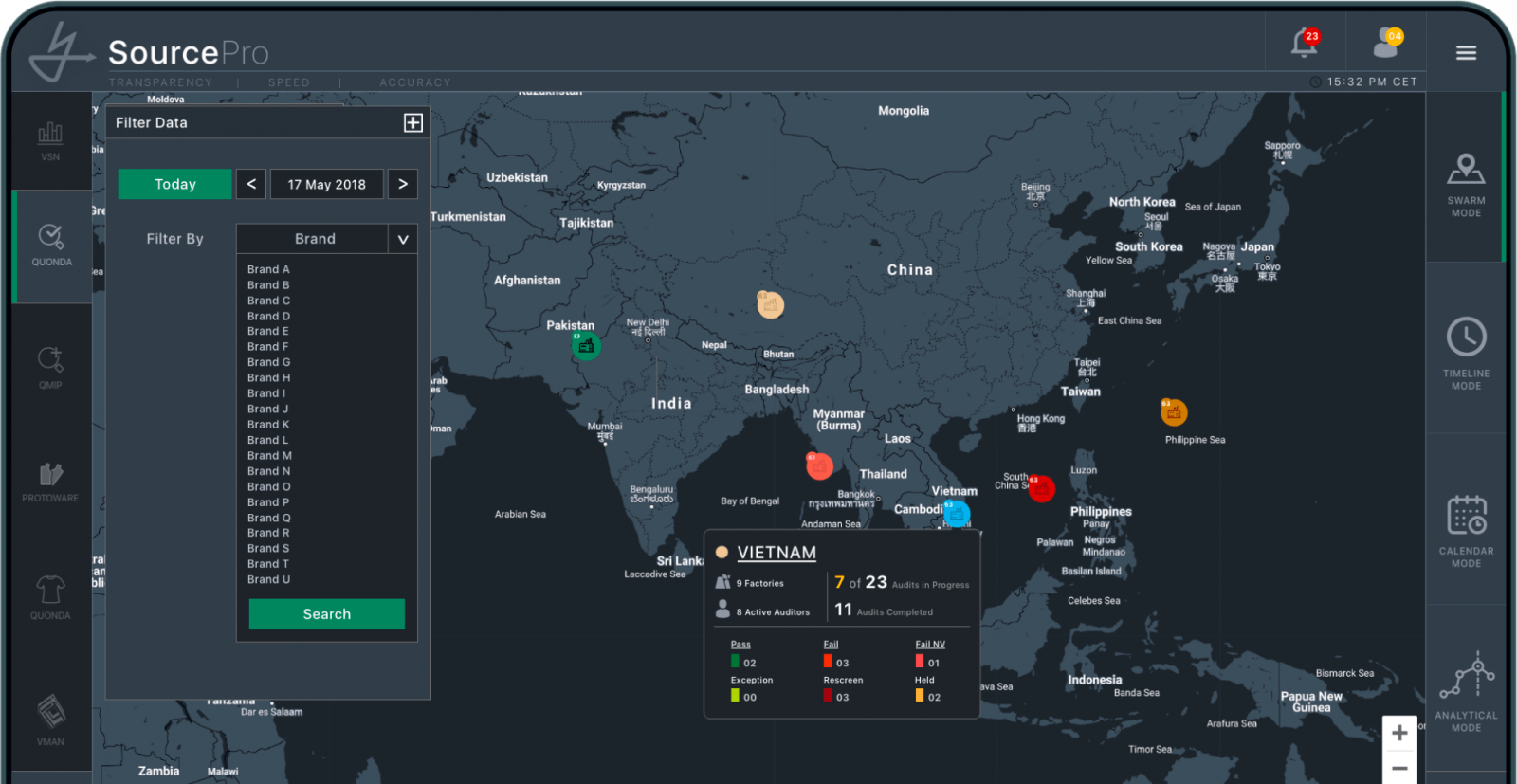This screenshot has width=1517, height=784.
Task: Expand the Filter Data panel
Action: click(413, 123)
